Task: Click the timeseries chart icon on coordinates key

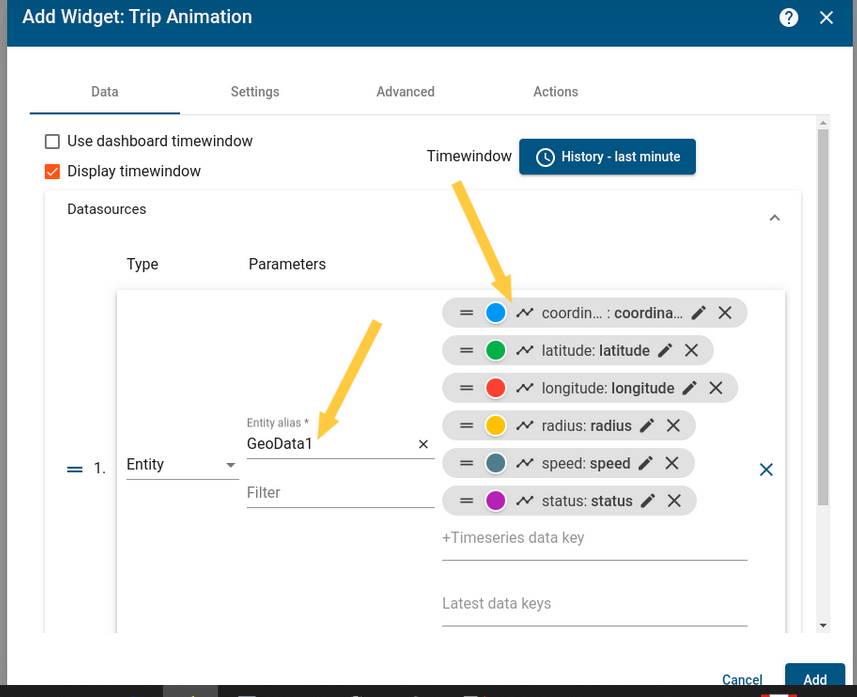Action: (524, 312)
